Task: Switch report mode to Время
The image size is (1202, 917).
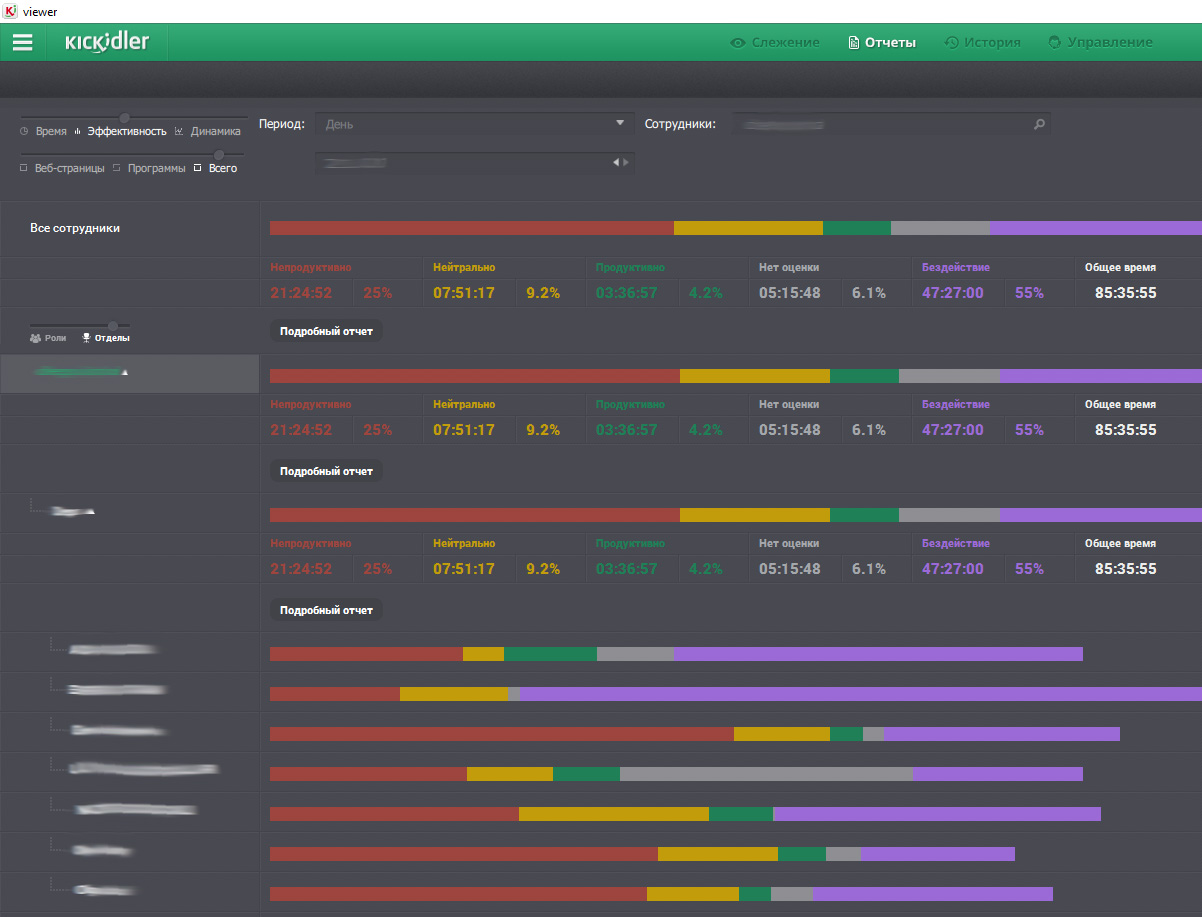Action: point(51,131)
